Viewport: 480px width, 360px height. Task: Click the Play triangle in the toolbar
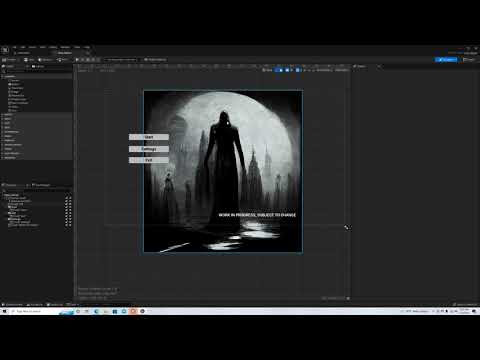(77, 60)
